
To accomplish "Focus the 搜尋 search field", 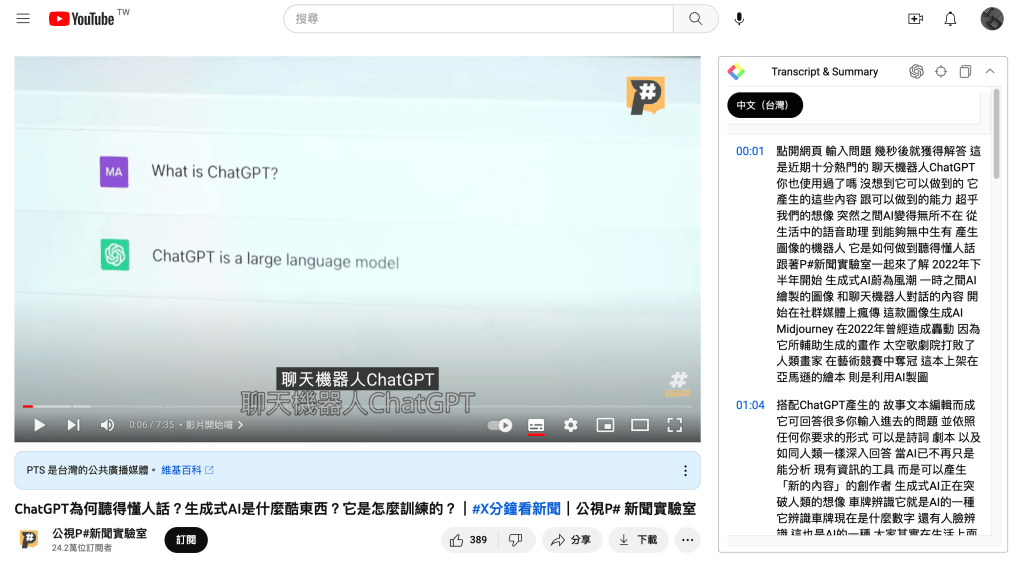I will pos(478,19).
